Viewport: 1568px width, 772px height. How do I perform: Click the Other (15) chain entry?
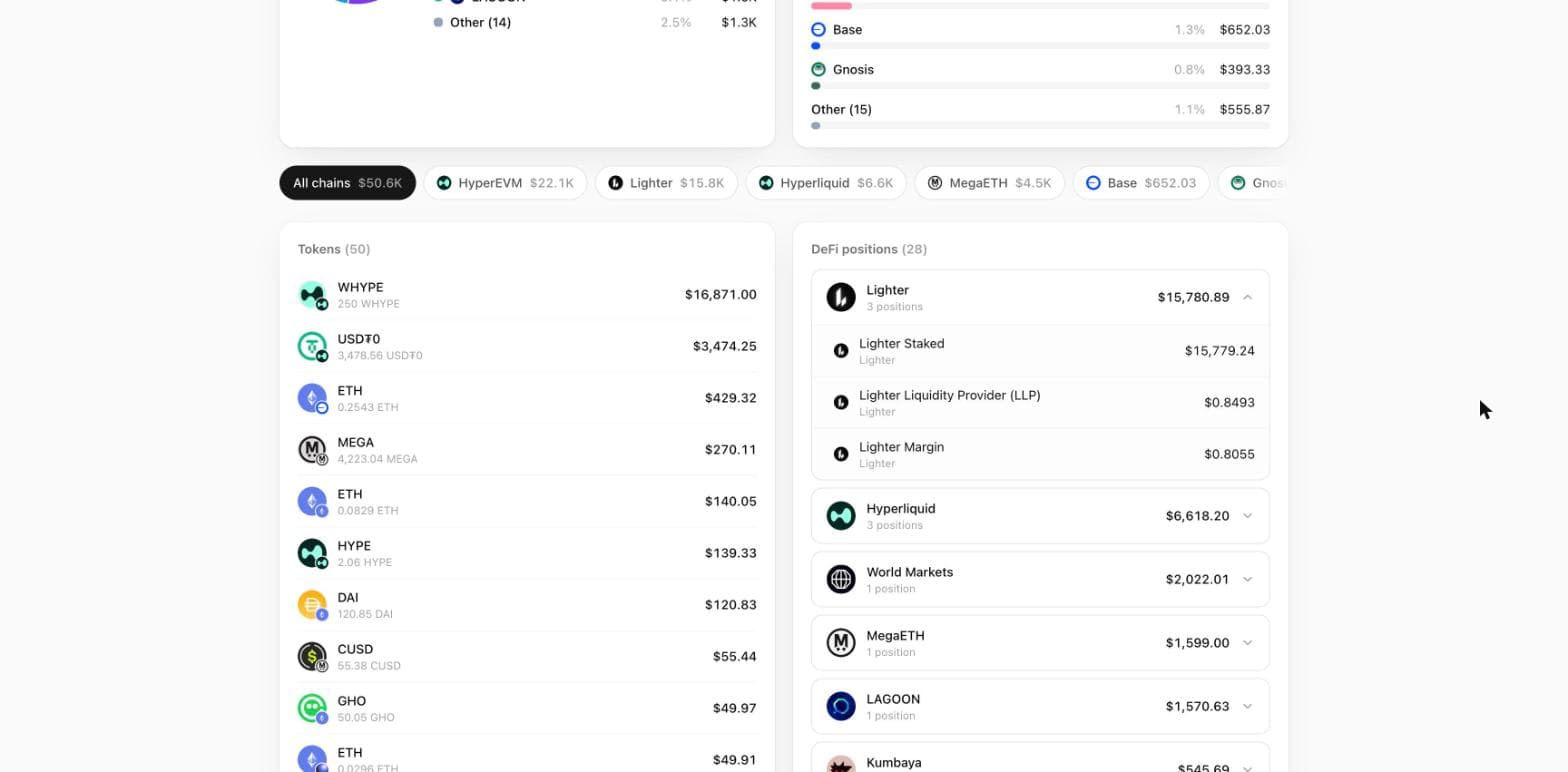pos(841,110)
